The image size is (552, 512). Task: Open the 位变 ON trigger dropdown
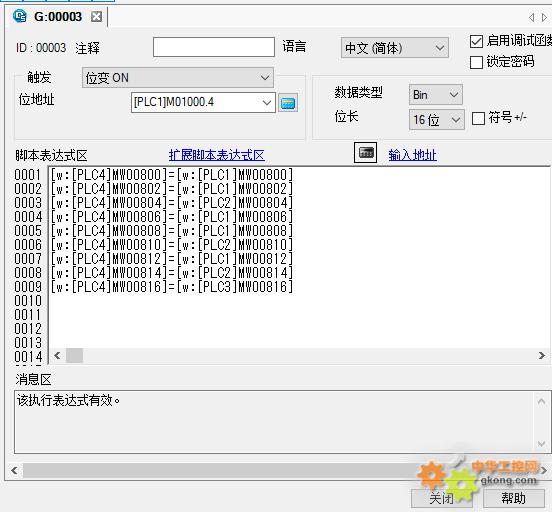(177, 77)
